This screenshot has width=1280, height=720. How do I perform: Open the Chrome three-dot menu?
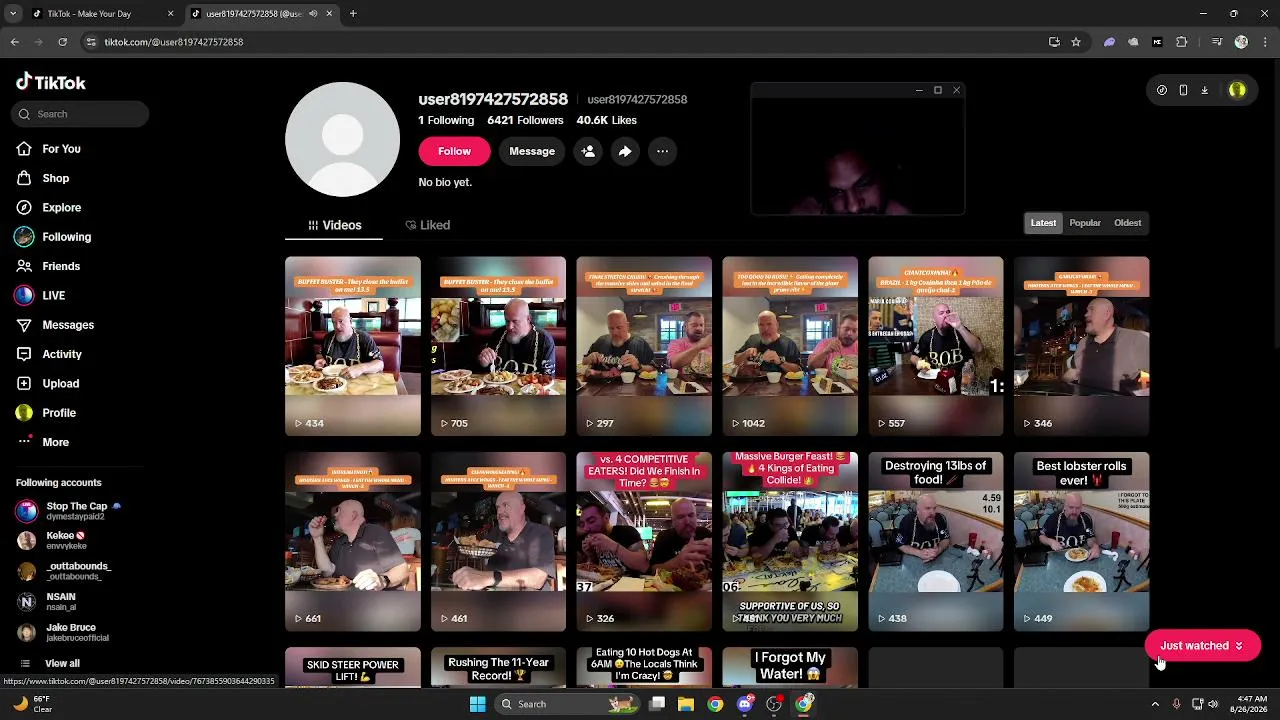pos(1263,42)
